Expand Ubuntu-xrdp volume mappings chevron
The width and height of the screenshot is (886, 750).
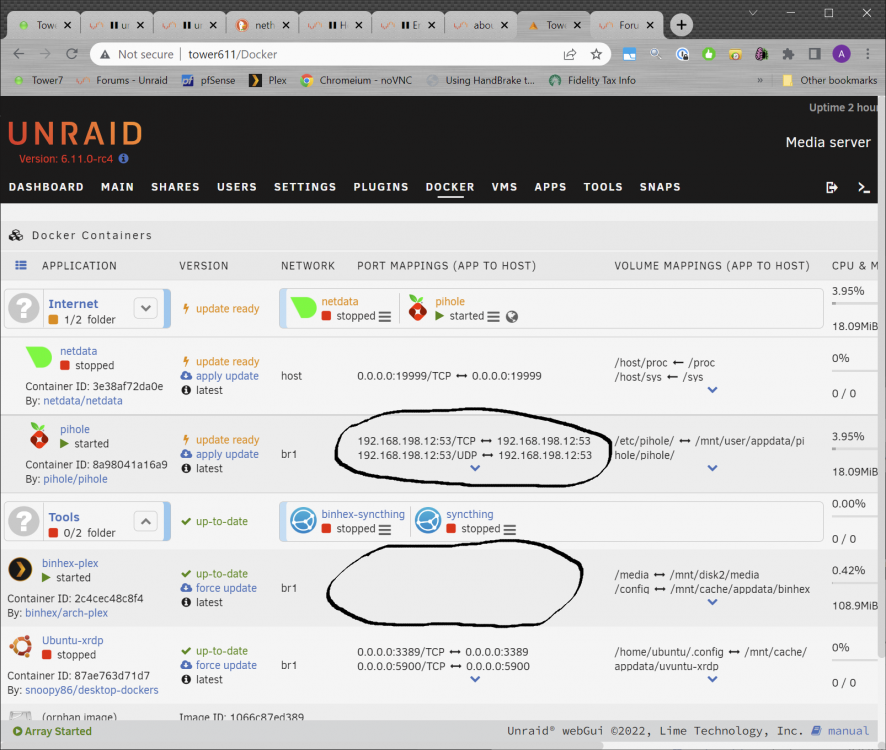pyautogui.click(x=713, y=679)
